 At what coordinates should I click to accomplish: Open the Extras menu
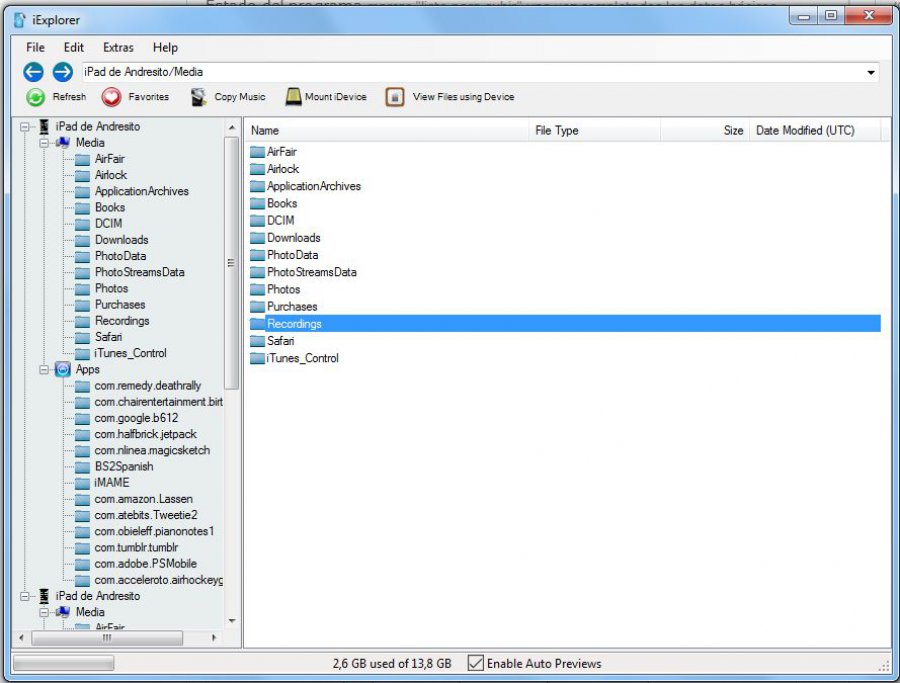(118, 48)
